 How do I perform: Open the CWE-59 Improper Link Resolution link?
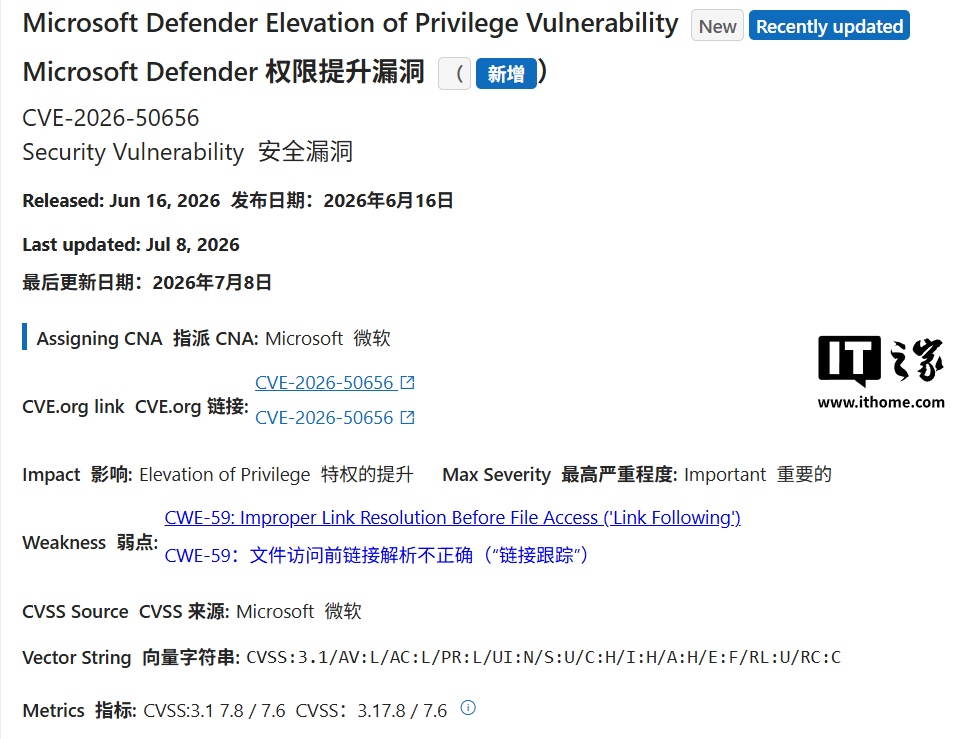(x=452, y=518)
